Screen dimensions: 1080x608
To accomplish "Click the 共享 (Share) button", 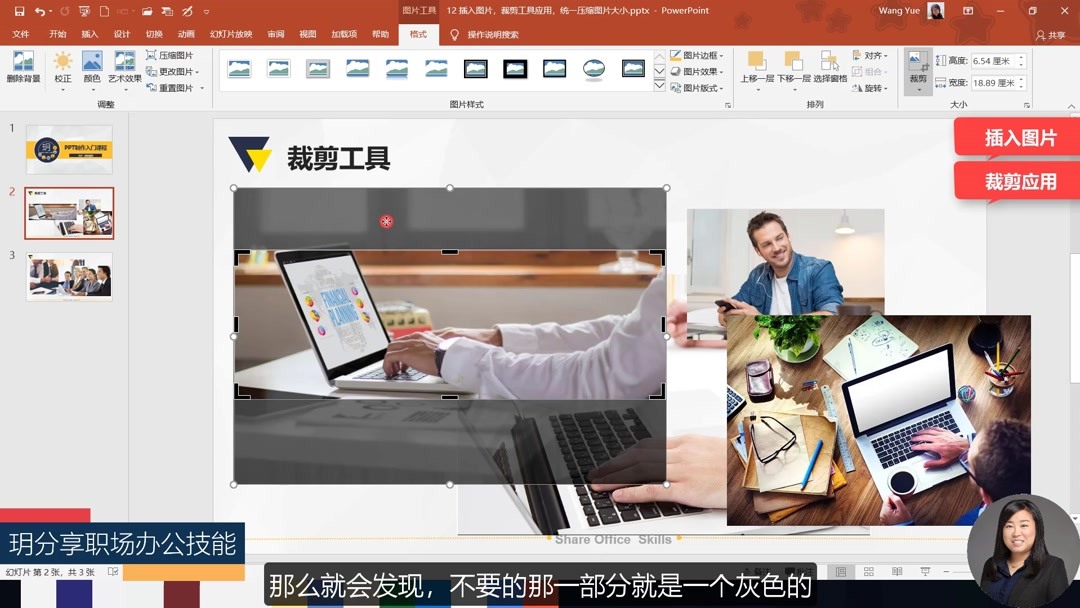I will tap(1055, 33).
